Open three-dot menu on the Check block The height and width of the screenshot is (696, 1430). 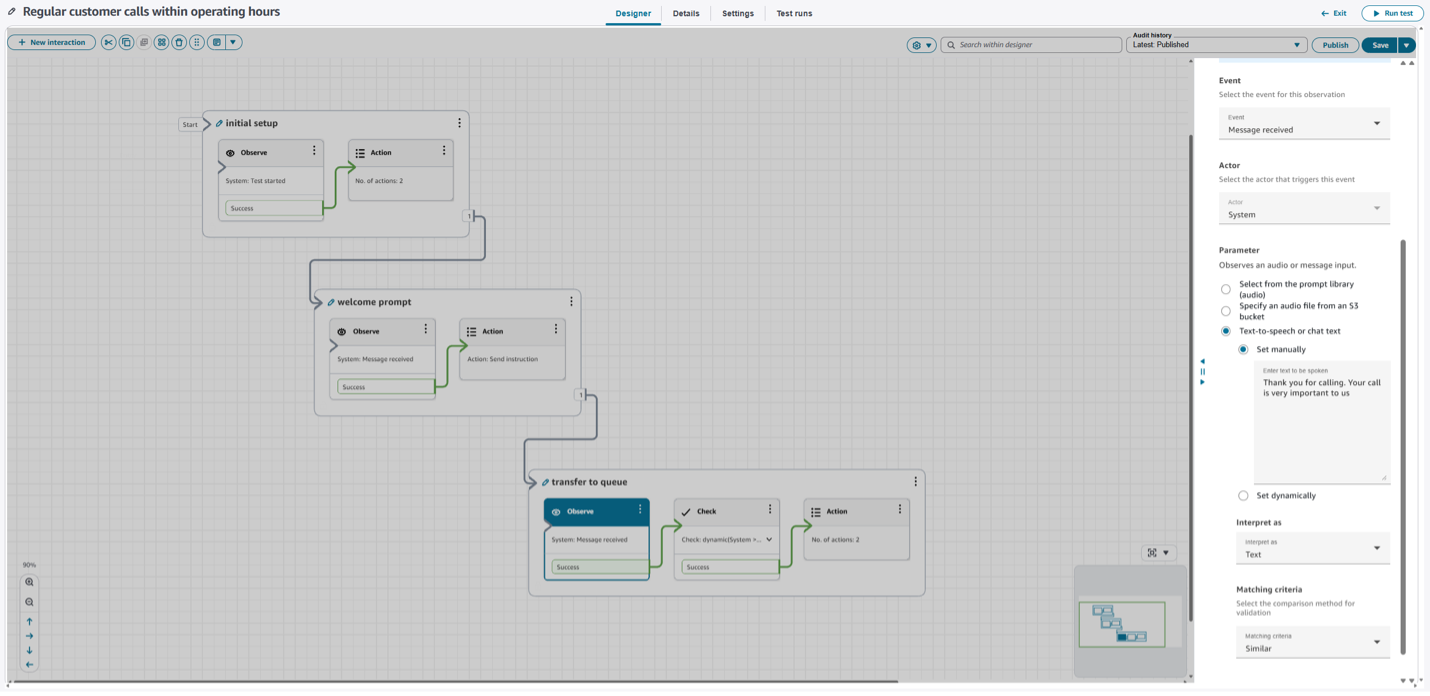(x=769, y=510)
